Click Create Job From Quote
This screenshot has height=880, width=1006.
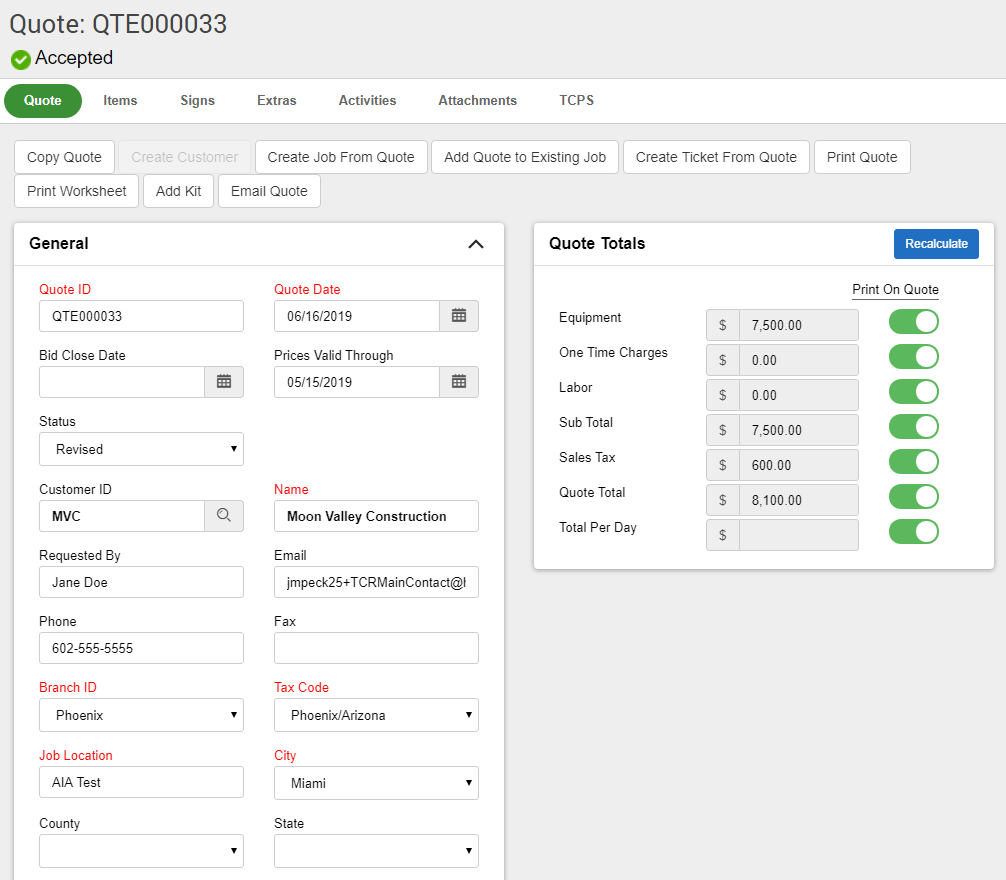(x=341, y=157)
